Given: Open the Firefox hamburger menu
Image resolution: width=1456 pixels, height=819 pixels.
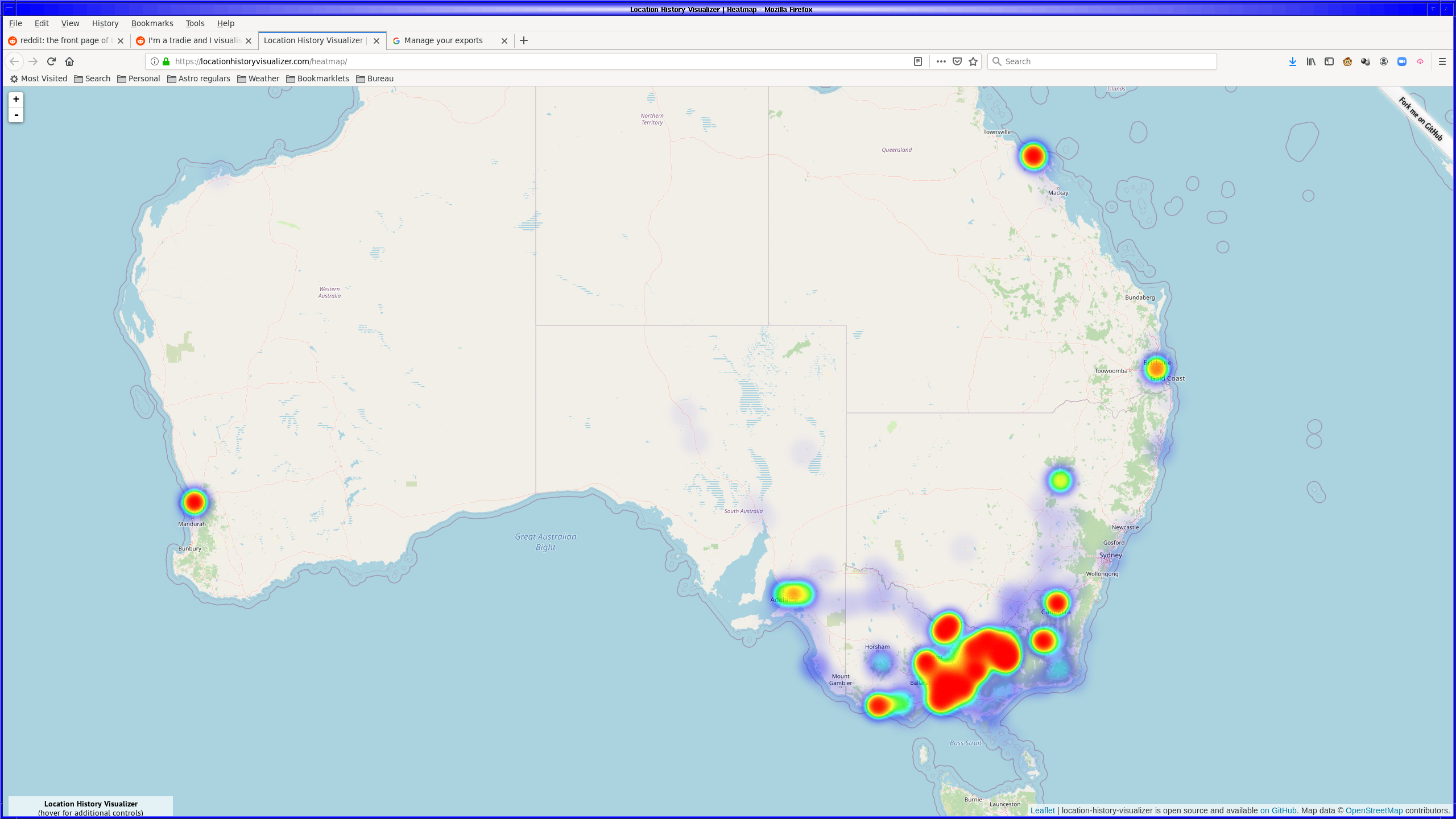Looking at the screenshot, I should 1442,61.
